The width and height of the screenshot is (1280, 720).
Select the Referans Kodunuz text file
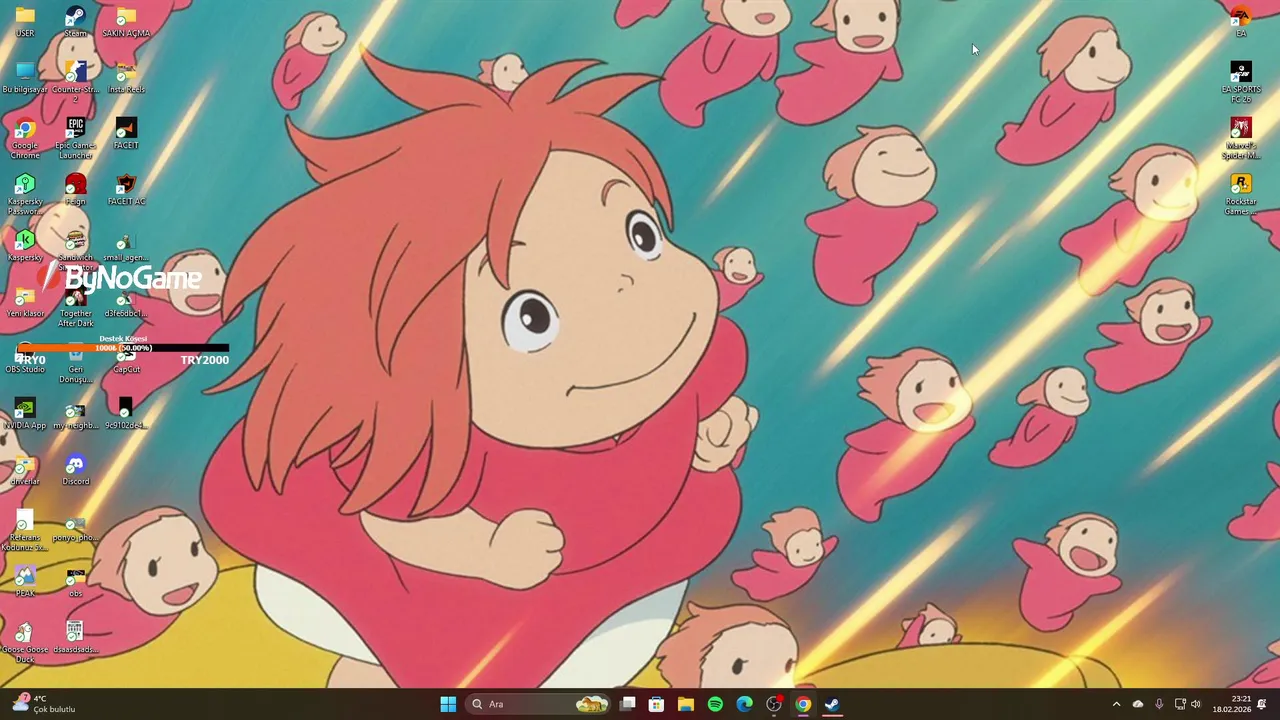point(25,530)
